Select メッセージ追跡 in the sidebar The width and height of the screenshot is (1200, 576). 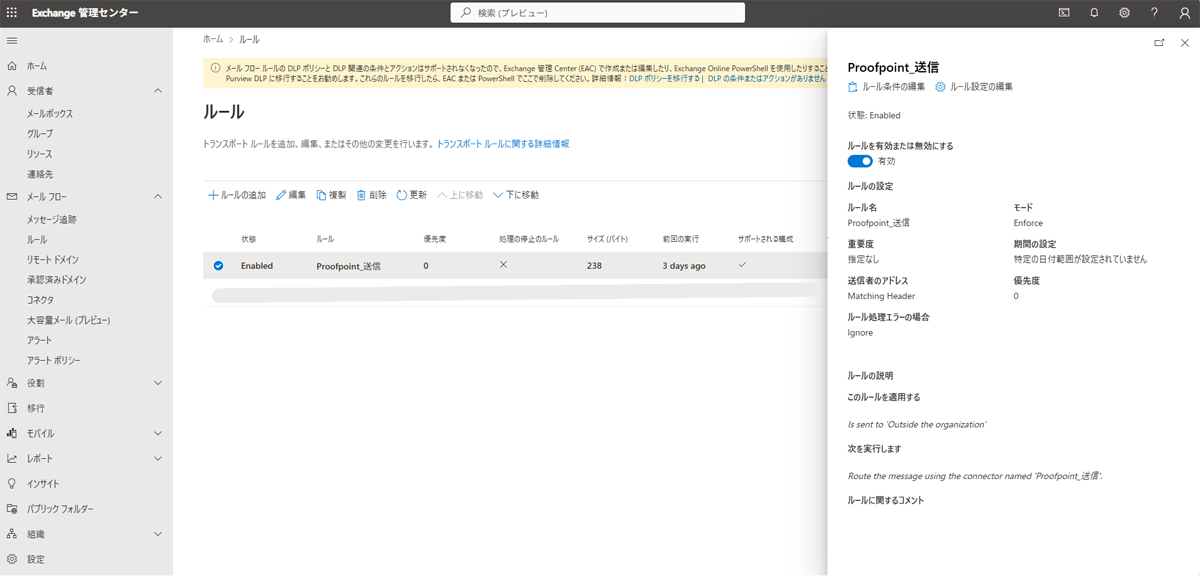pyautogui.click(x=52, y=219)
